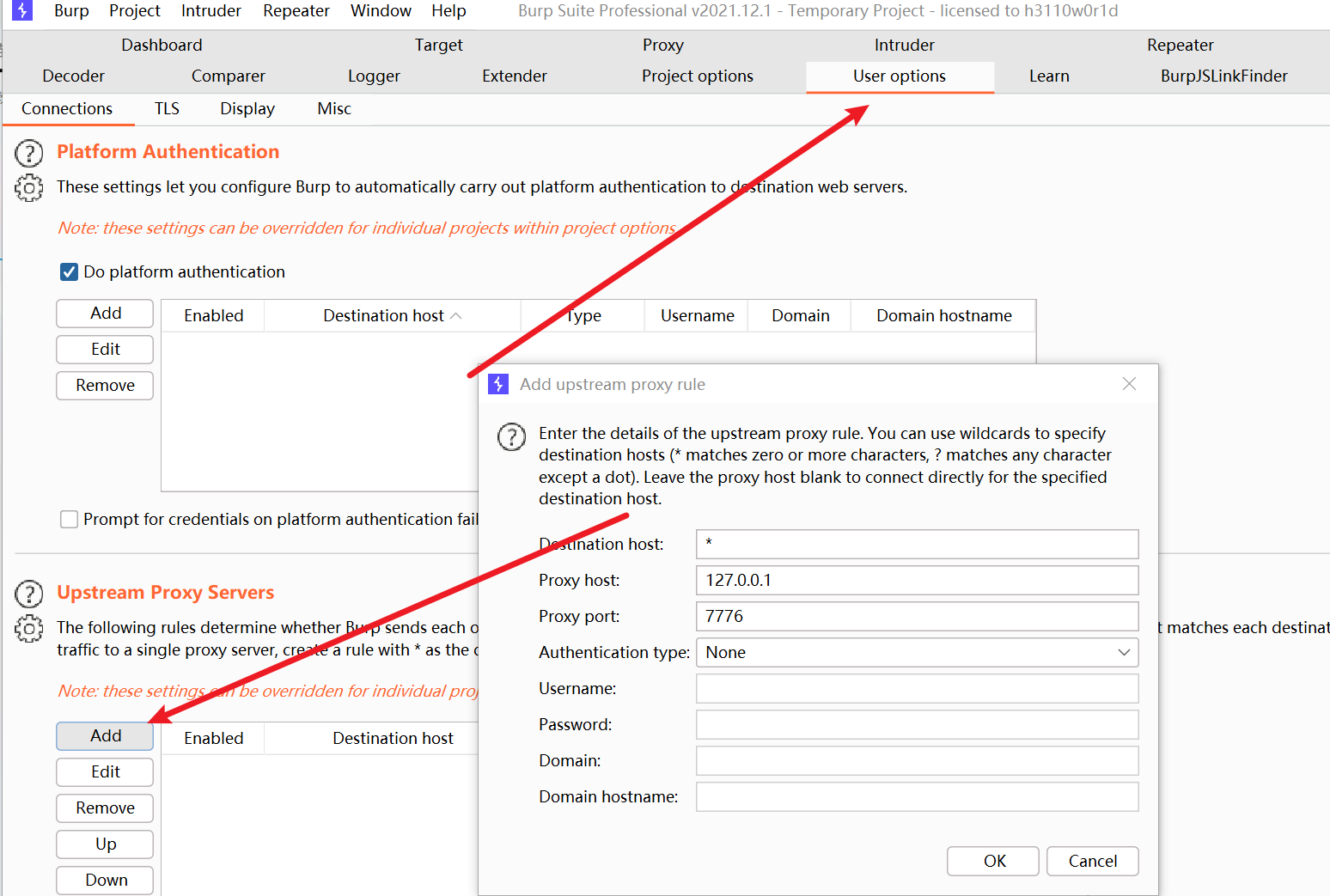1330x896 pixels.
Task: Click the Destination host input field
Action: [x=917, y=544]
